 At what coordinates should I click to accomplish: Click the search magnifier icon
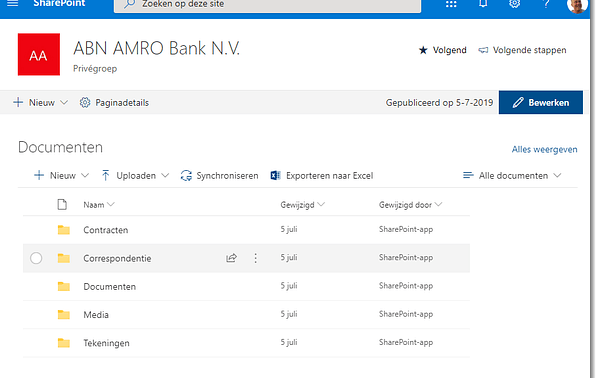[130, 4]
